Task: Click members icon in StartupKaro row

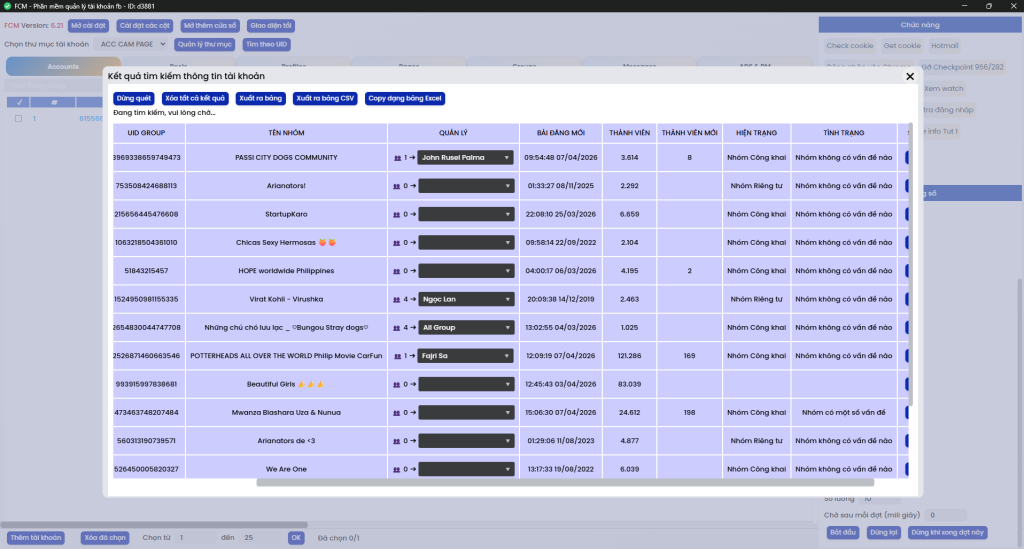Action: pyautogui.click(x=397, y=214)
